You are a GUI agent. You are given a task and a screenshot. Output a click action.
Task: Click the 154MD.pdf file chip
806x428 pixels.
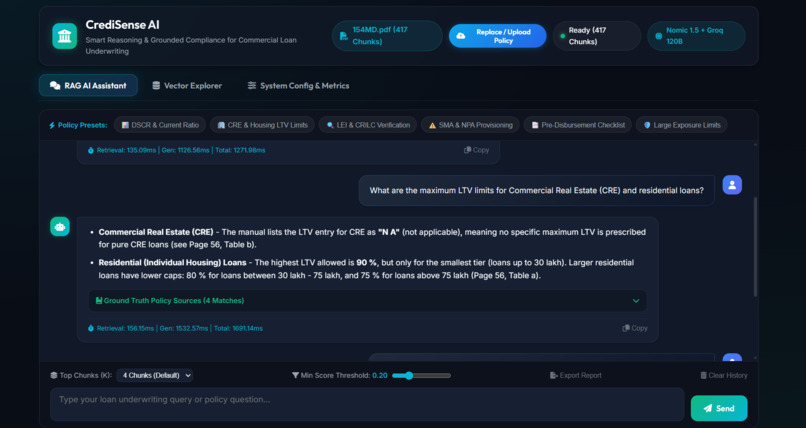[x=387, y=36]
